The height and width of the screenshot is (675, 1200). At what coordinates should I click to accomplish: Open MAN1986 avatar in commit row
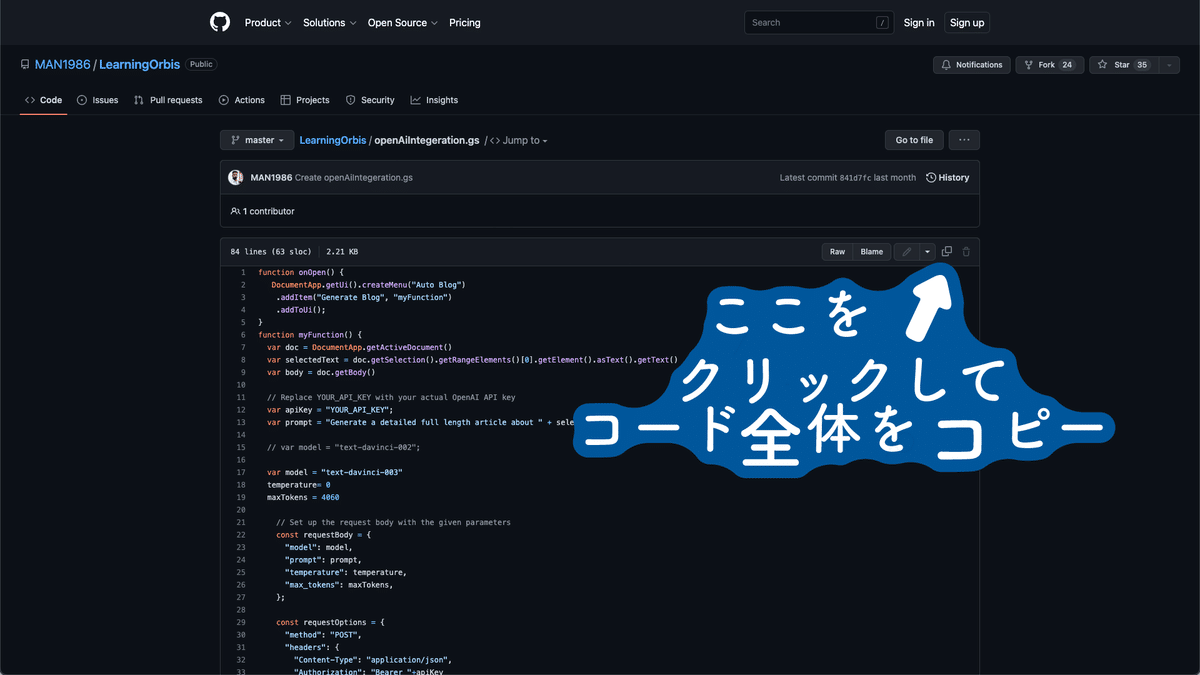(236, 177)
